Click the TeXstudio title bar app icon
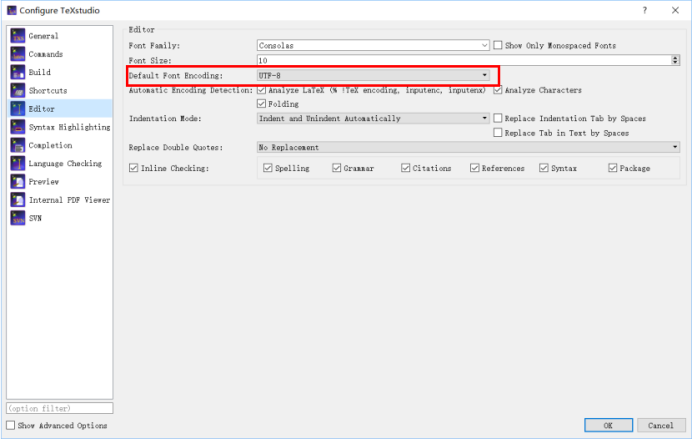The image size is (692, 439). coord(11,10)
